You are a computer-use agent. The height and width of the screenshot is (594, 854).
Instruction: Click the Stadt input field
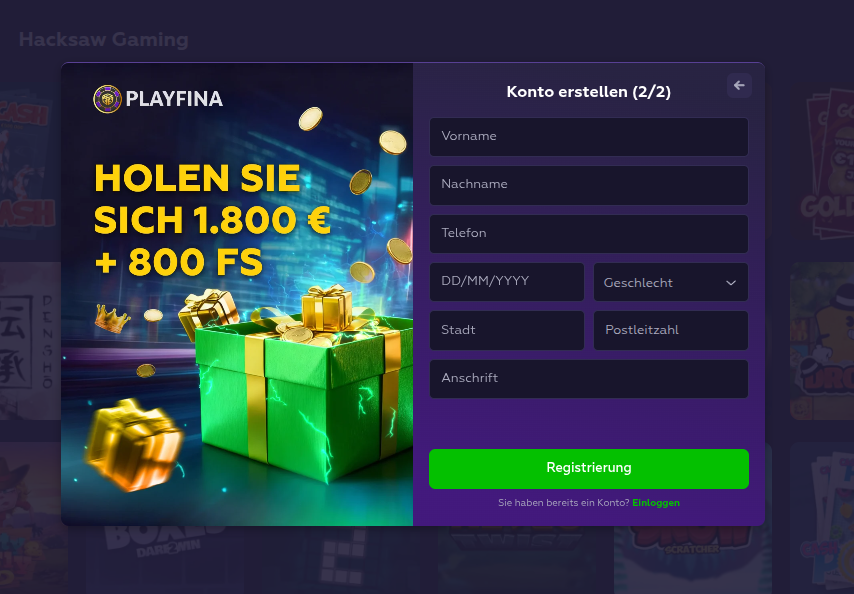point(507,330)
